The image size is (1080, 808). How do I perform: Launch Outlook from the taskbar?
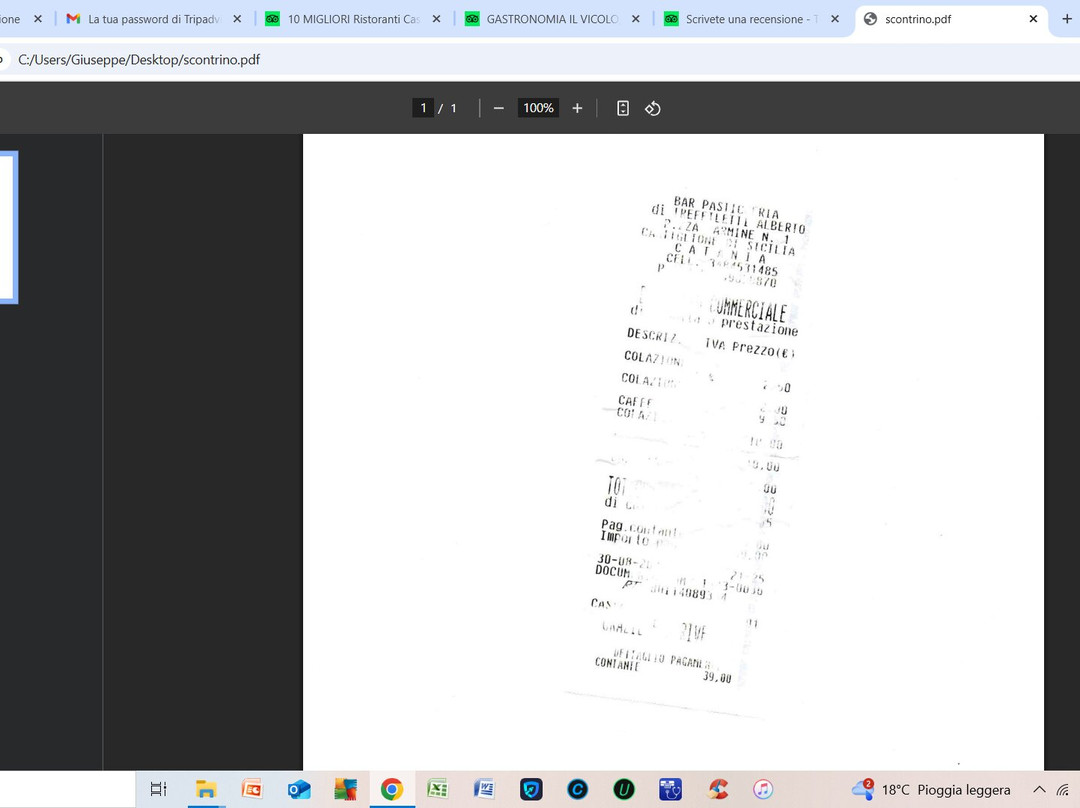298,789
